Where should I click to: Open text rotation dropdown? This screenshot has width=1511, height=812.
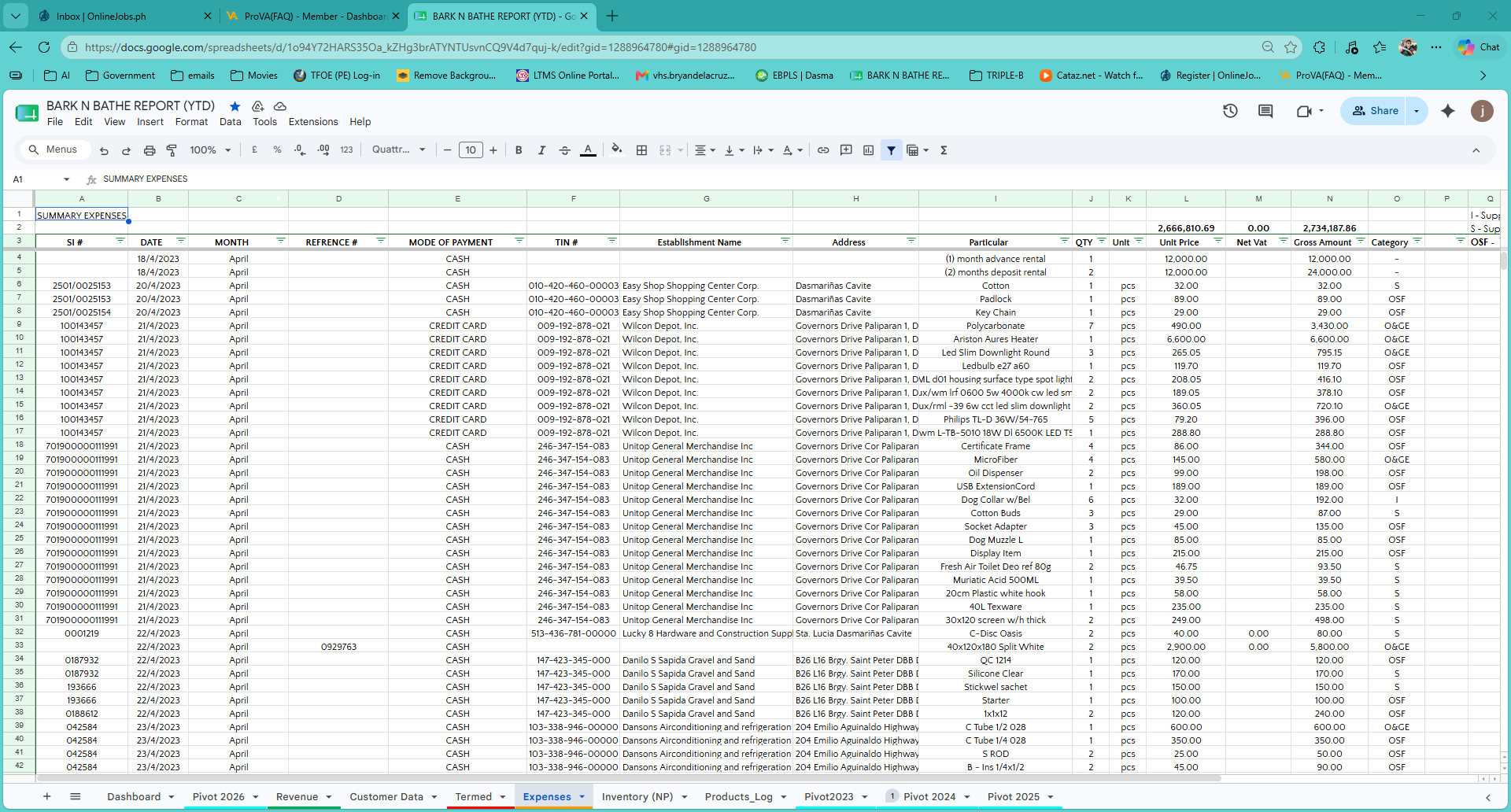tap(792, 150)
